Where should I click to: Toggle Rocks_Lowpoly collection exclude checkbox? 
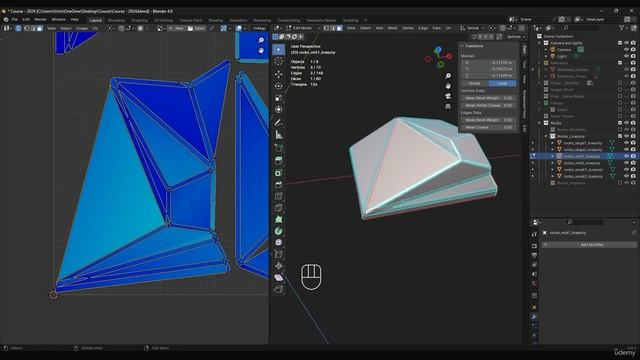tap(620, 136)
